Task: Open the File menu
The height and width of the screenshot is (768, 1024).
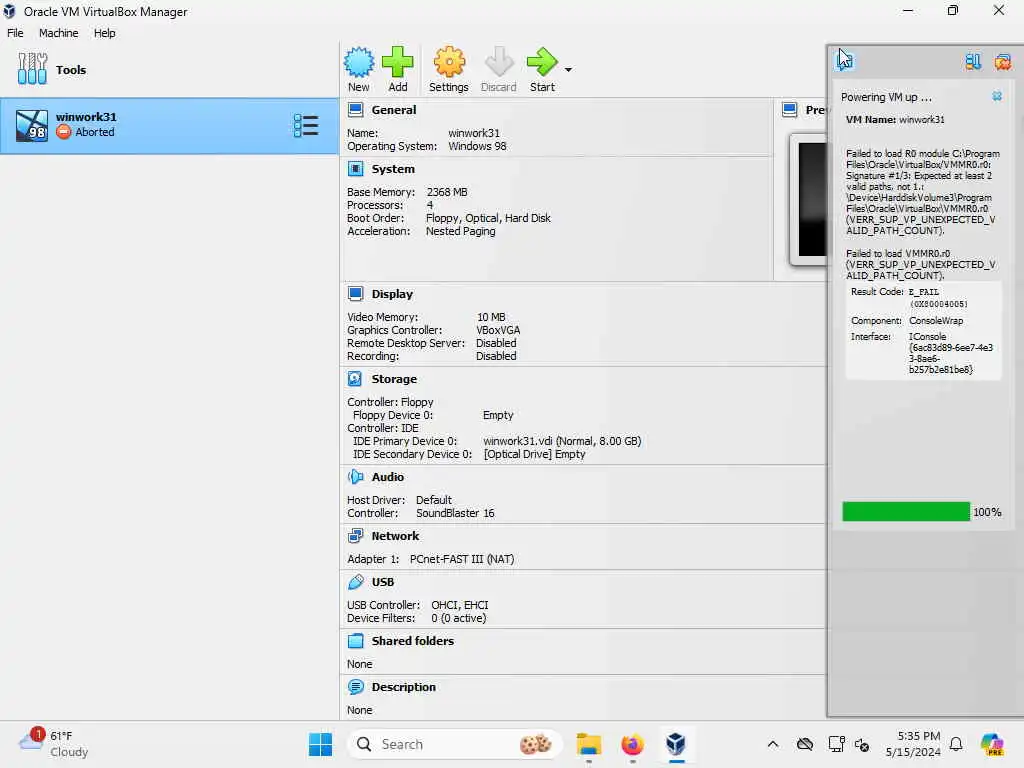Action: 15,33
